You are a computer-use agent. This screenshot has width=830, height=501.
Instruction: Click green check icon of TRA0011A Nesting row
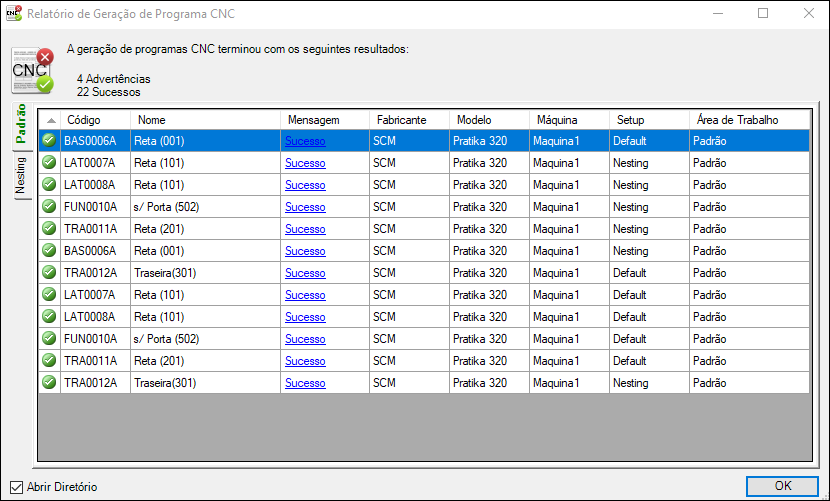click(x=49, y=228)
